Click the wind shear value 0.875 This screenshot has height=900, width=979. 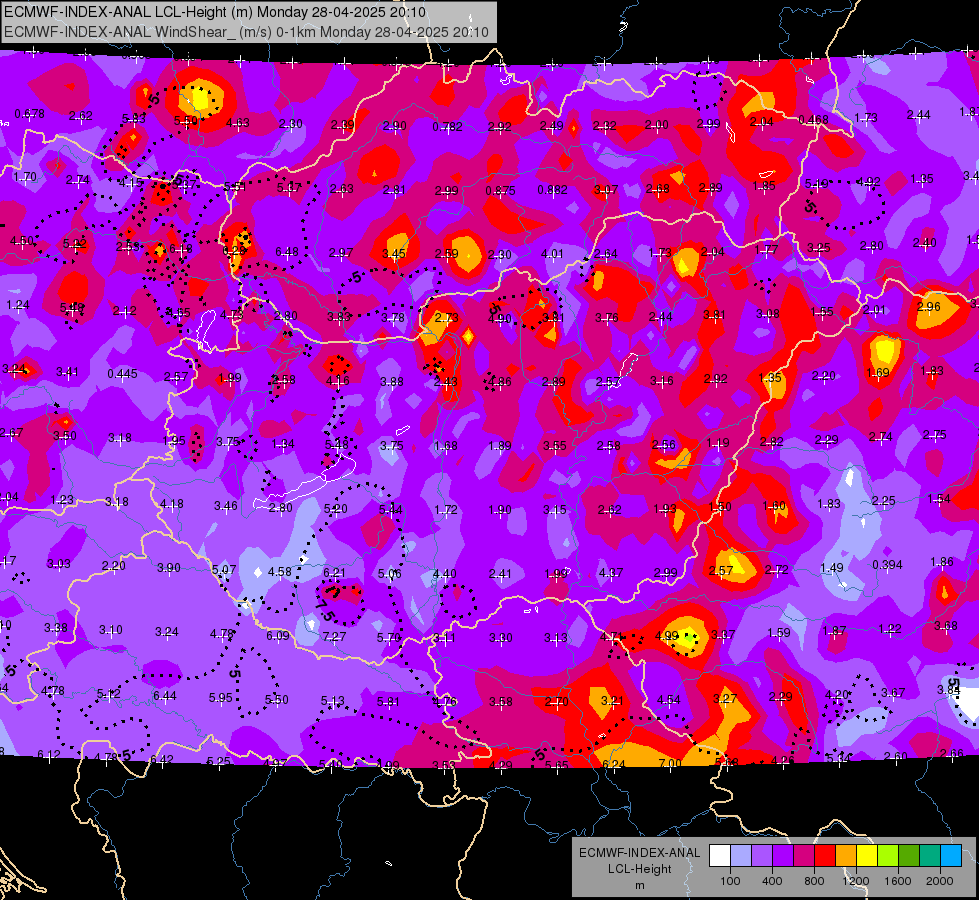(x=500, y=190)
